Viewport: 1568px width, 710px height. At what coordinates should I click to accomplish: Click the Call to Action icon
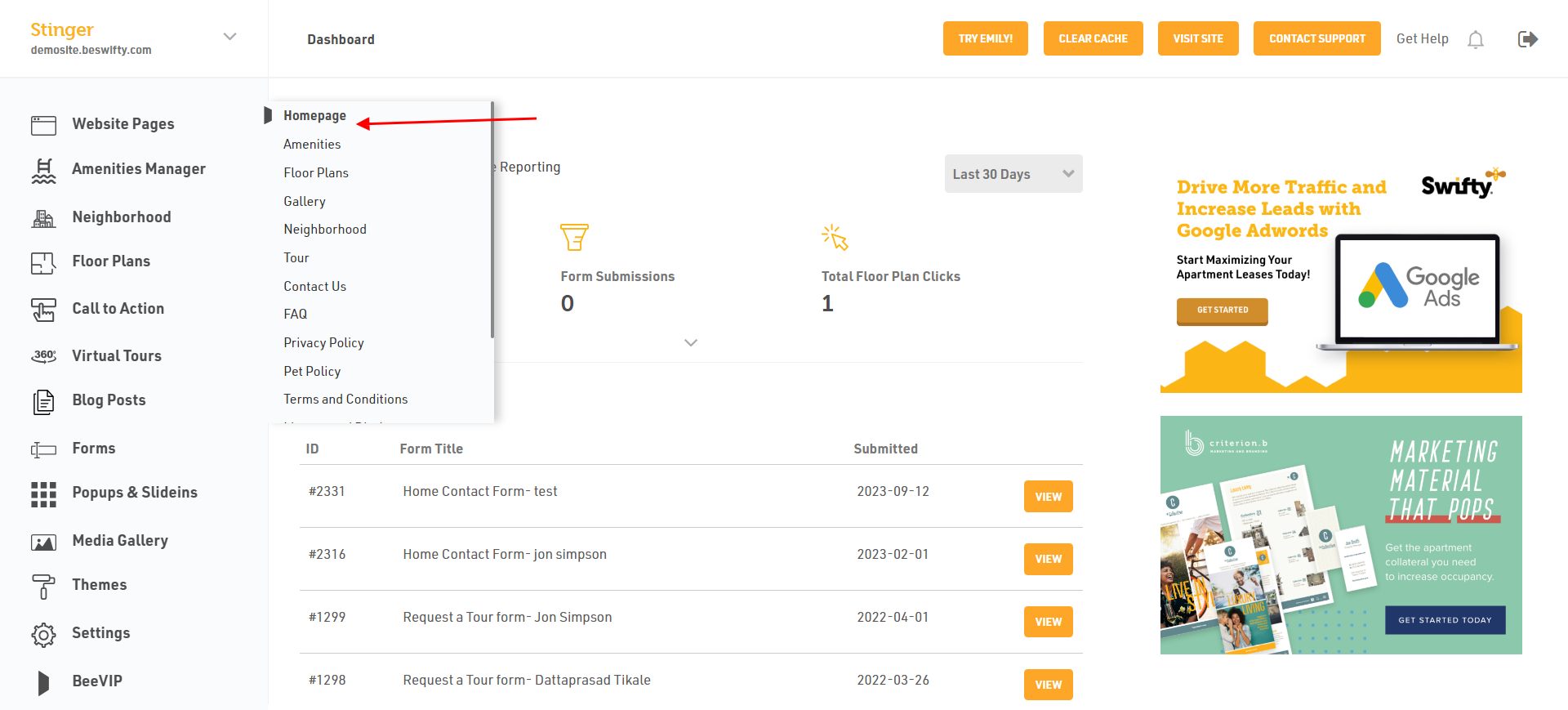(43, 310)
